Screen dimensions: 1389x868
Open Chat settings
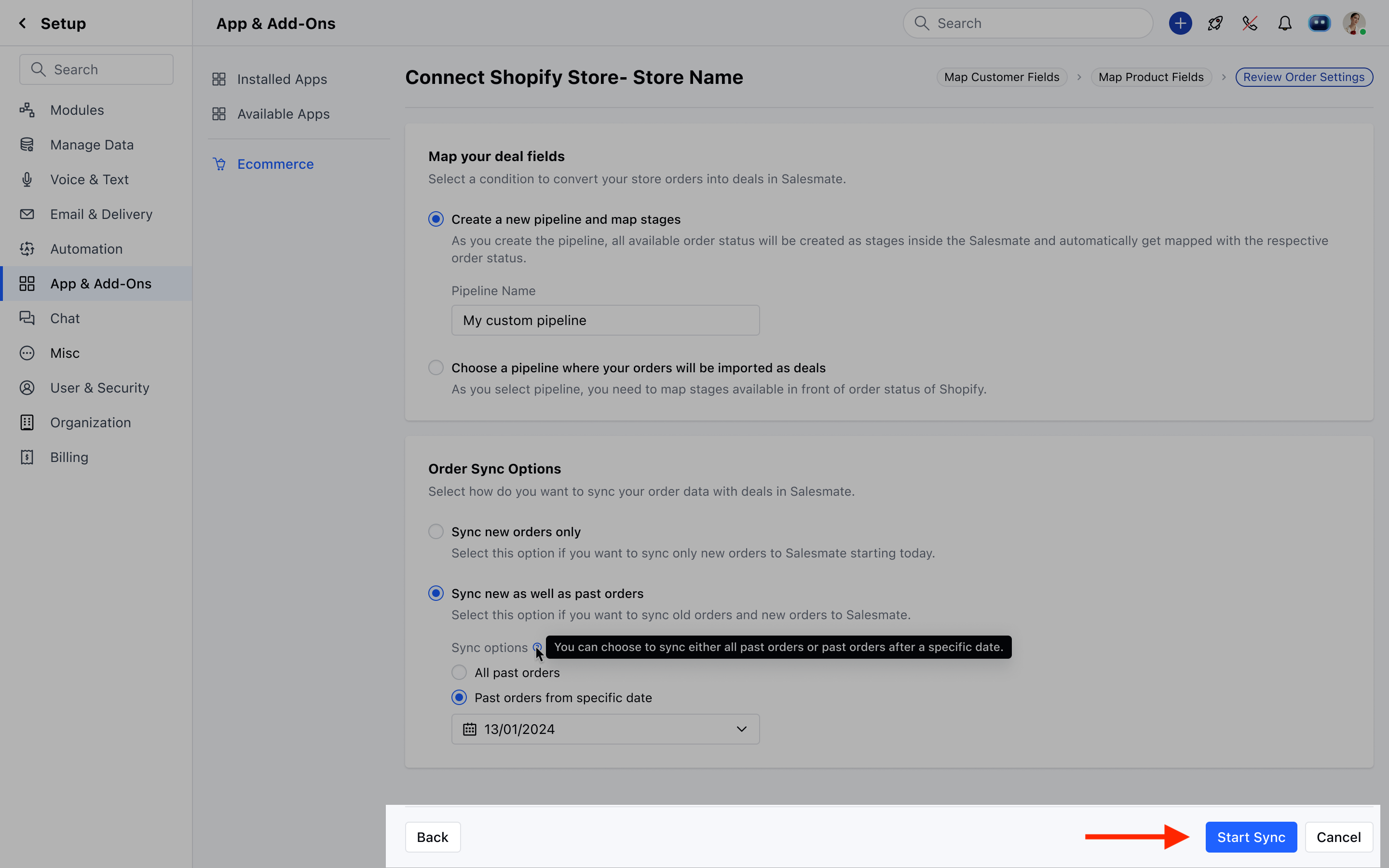65,318
